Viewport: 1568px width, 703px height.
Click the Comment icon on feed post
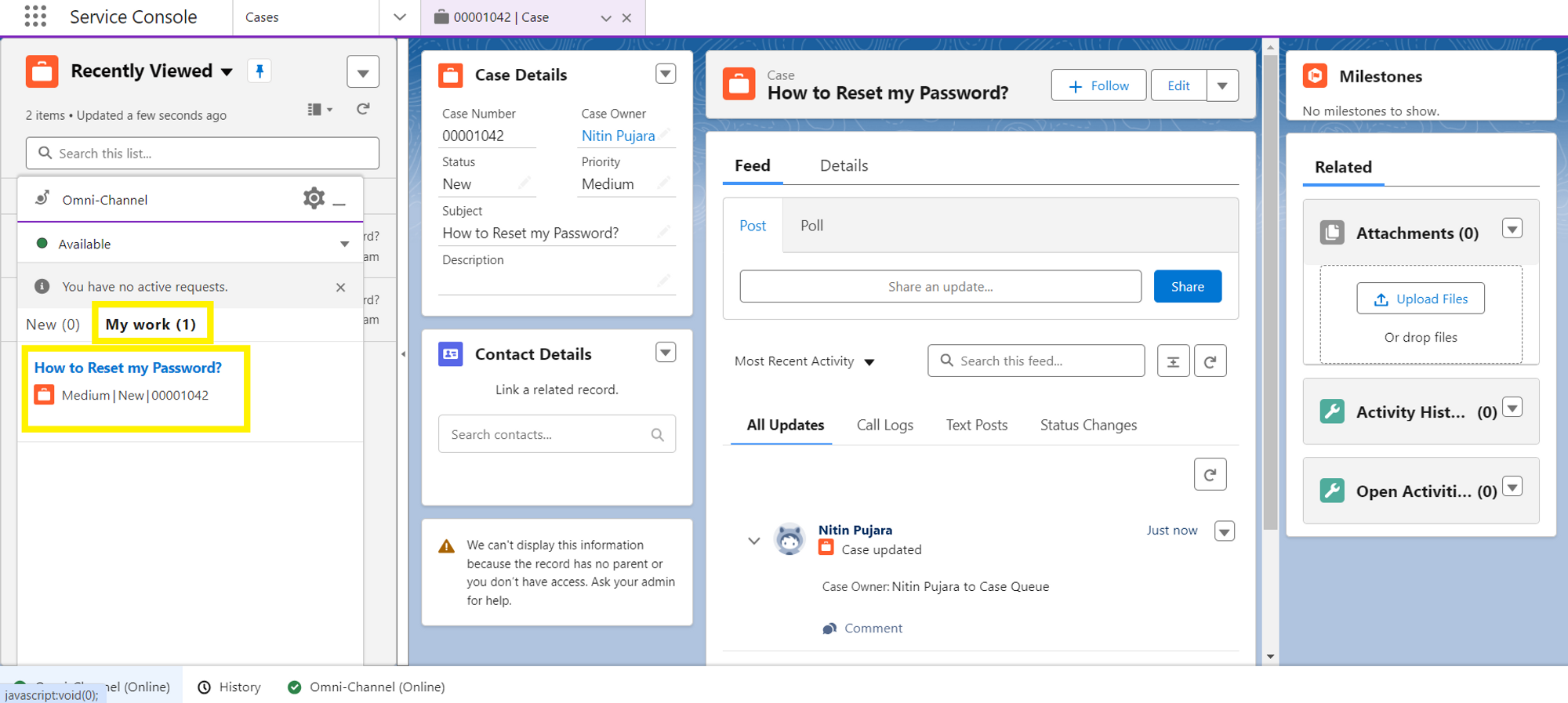(829, 629)
